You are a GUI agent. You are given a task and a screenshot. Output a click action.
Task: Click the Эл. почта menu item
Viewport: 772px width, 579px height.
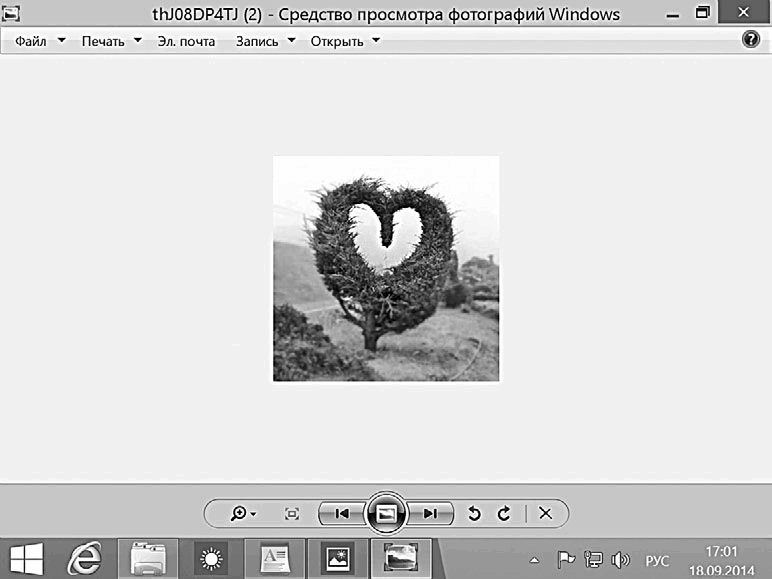click(x=185, y=41)
